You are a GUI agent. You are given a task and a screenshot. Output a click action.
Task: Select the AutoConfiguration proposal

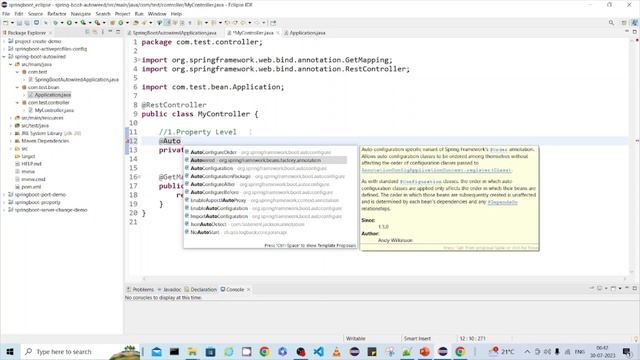tap(265, 168)
